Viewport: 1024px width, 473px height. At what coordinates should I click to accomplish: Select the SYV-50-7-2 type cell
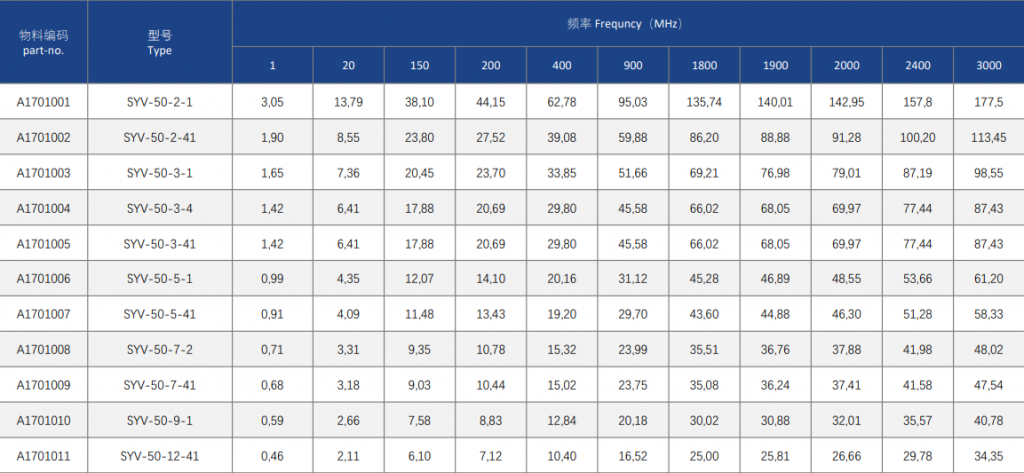click(160, 350)
